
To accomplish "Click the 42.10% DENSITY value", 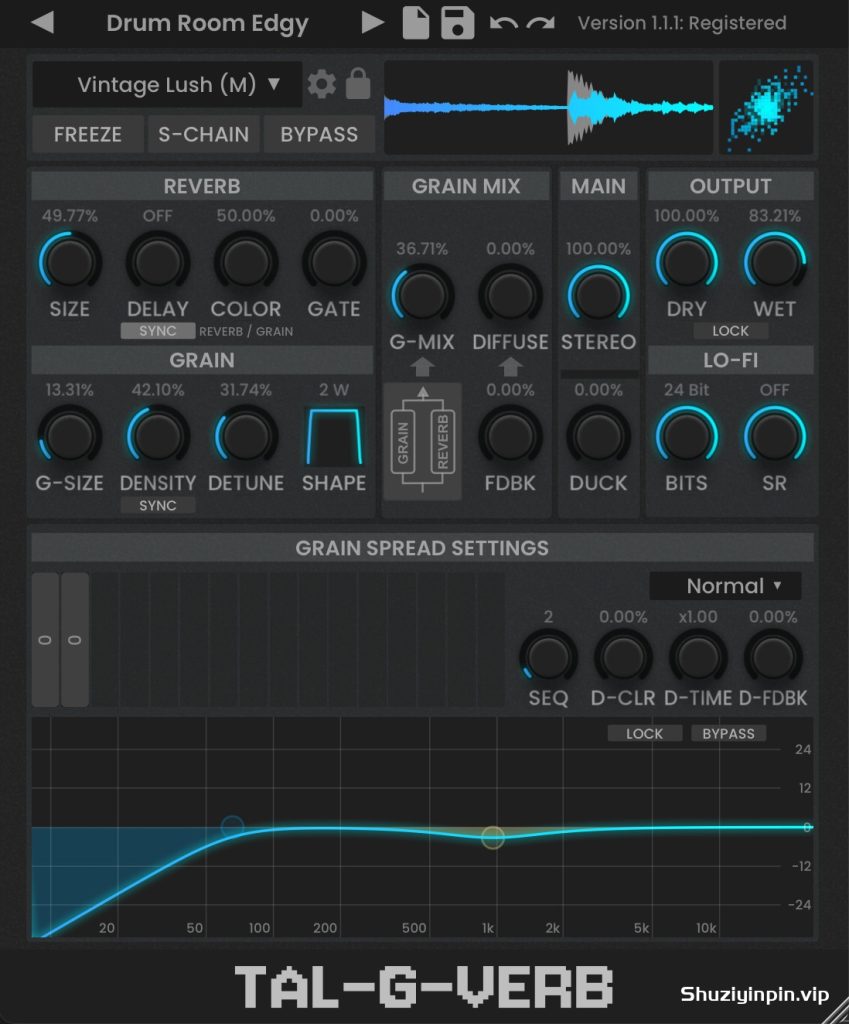I will pos(157,390).
